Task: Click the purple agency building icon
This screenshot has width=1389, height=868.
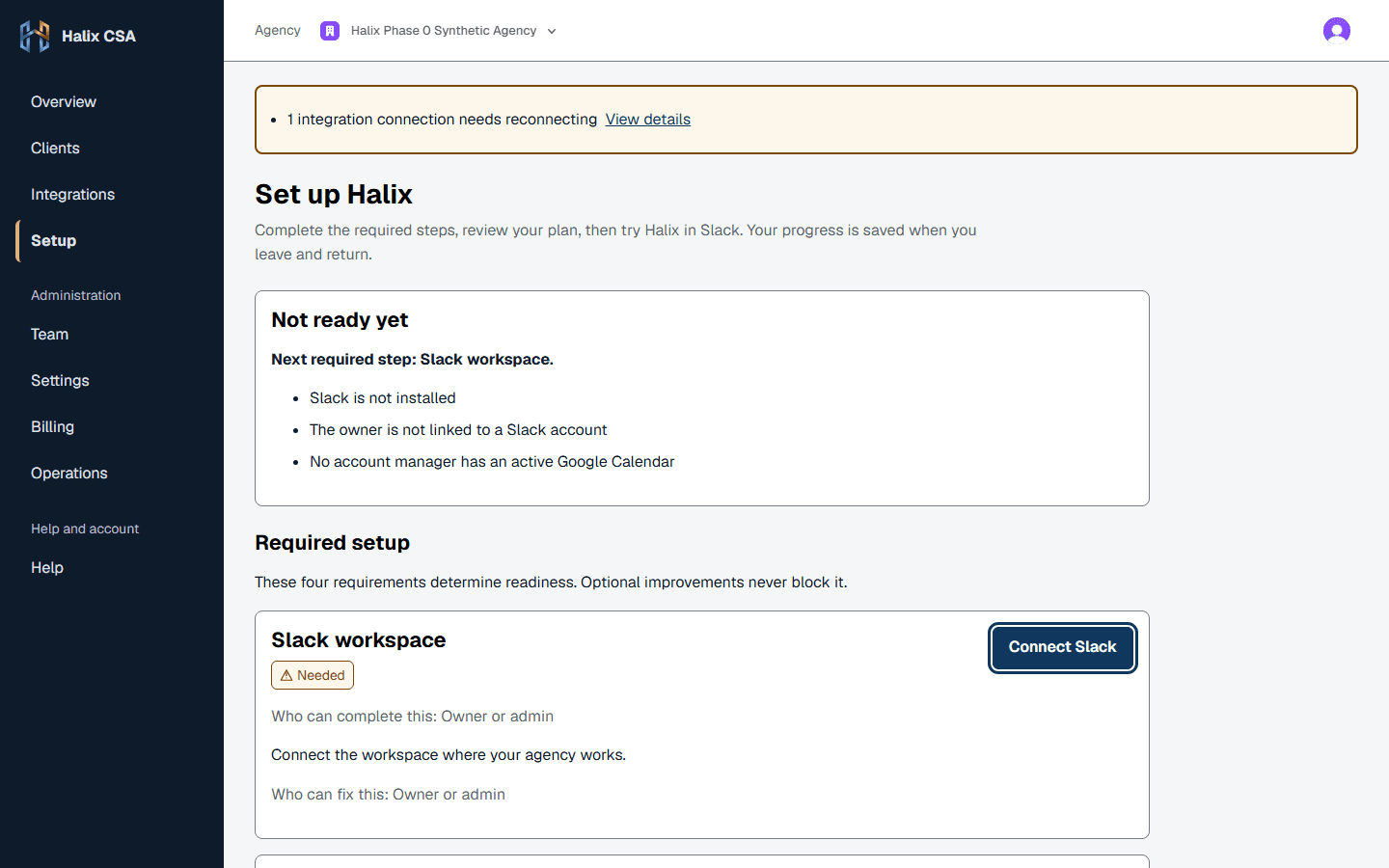Action: [x=330, y=31]
